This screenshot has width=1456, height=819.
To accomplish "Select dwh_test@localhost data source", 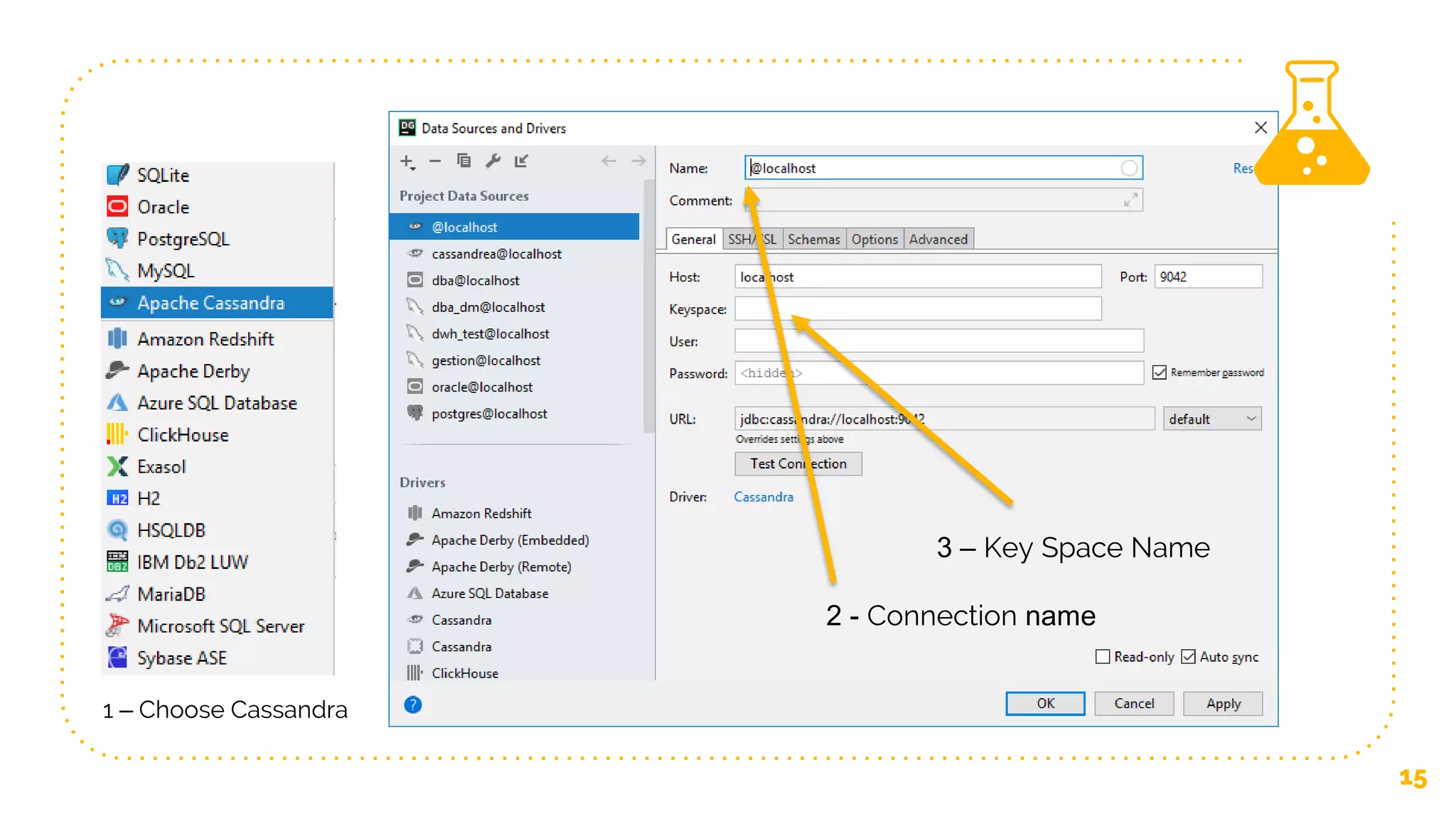I will (515, 333).
